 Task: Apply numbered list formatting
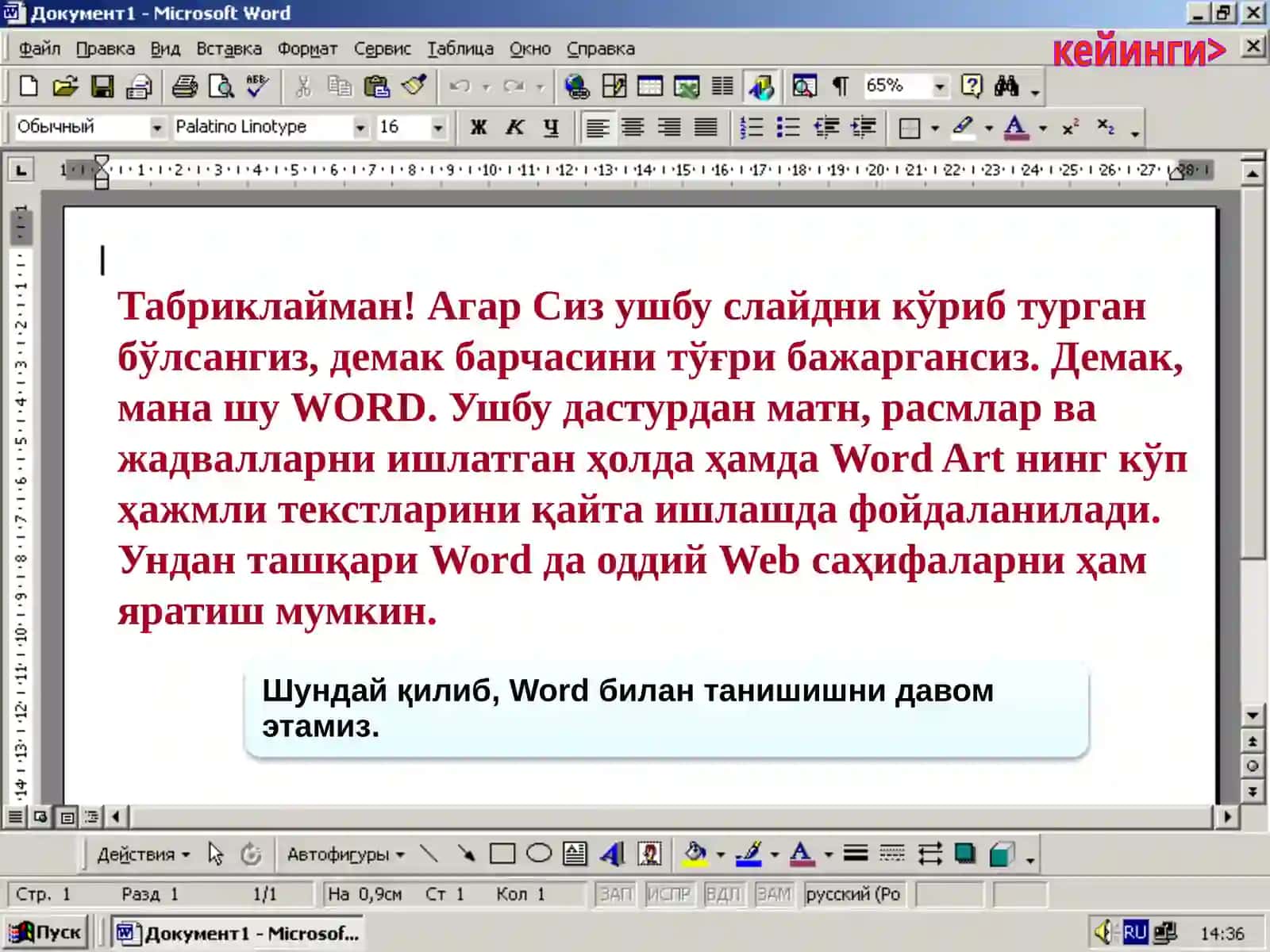point(751,127)
